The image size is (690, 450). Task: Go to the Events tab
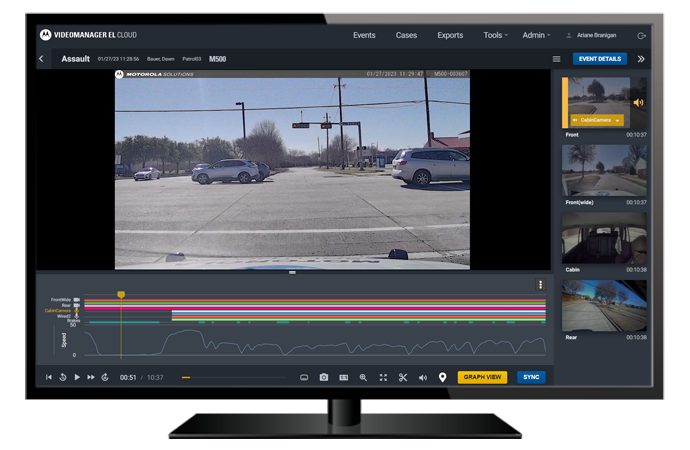364,35
